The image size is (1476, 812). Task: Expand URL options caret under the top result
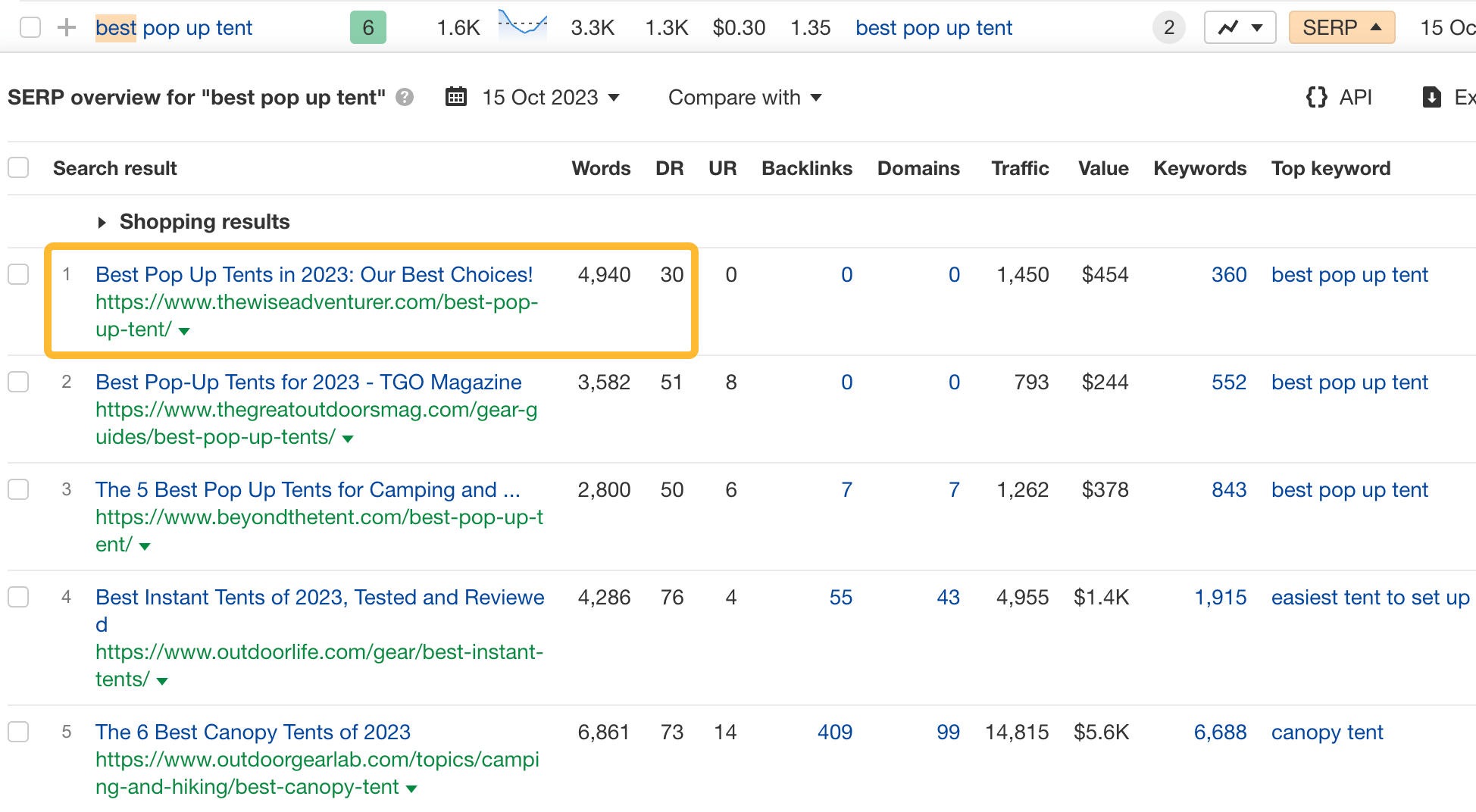(184, 331)
